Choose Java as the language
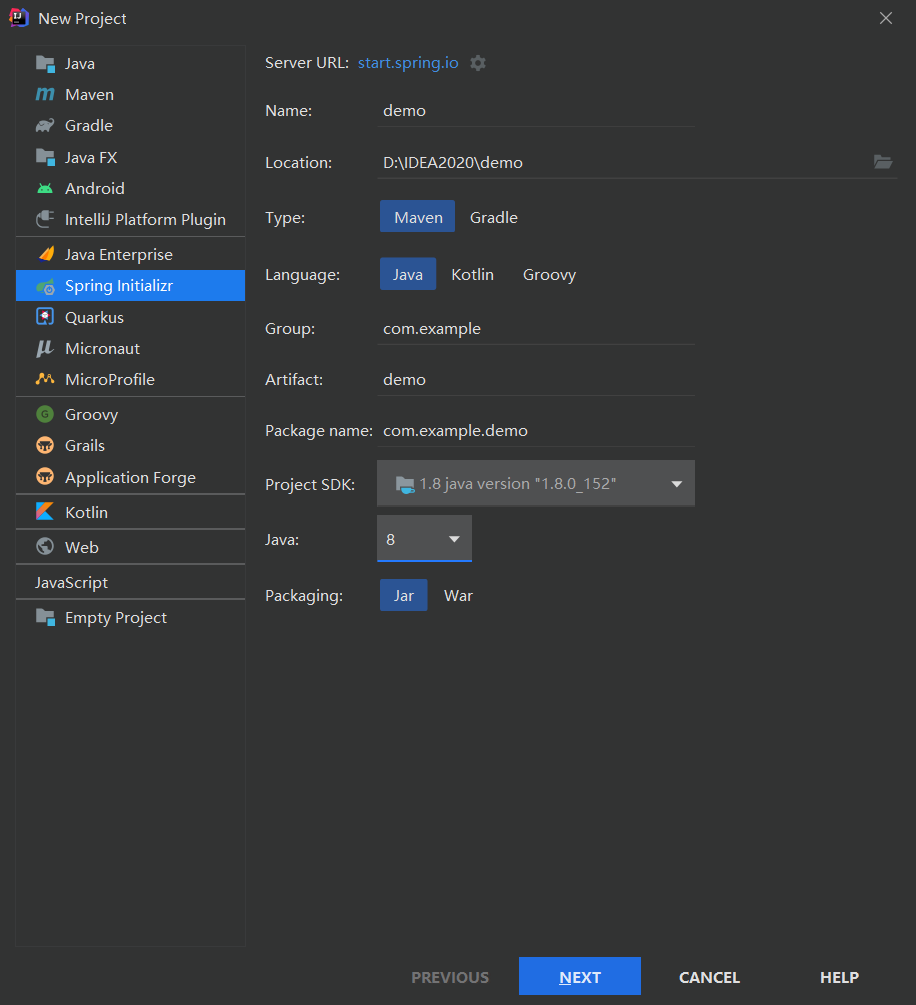 point(408,274)
